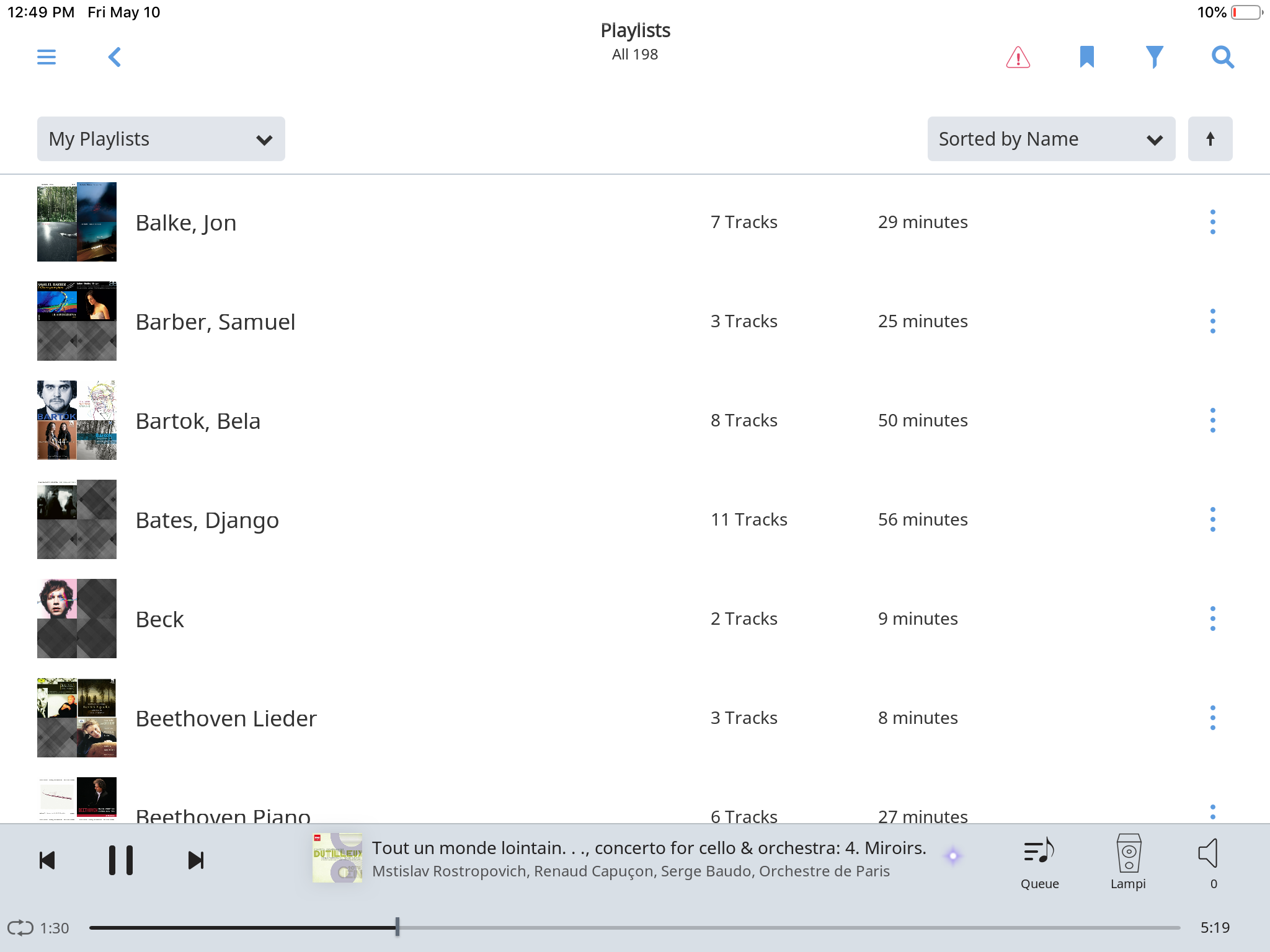Open the bookmarks icon

[1086, 57]
